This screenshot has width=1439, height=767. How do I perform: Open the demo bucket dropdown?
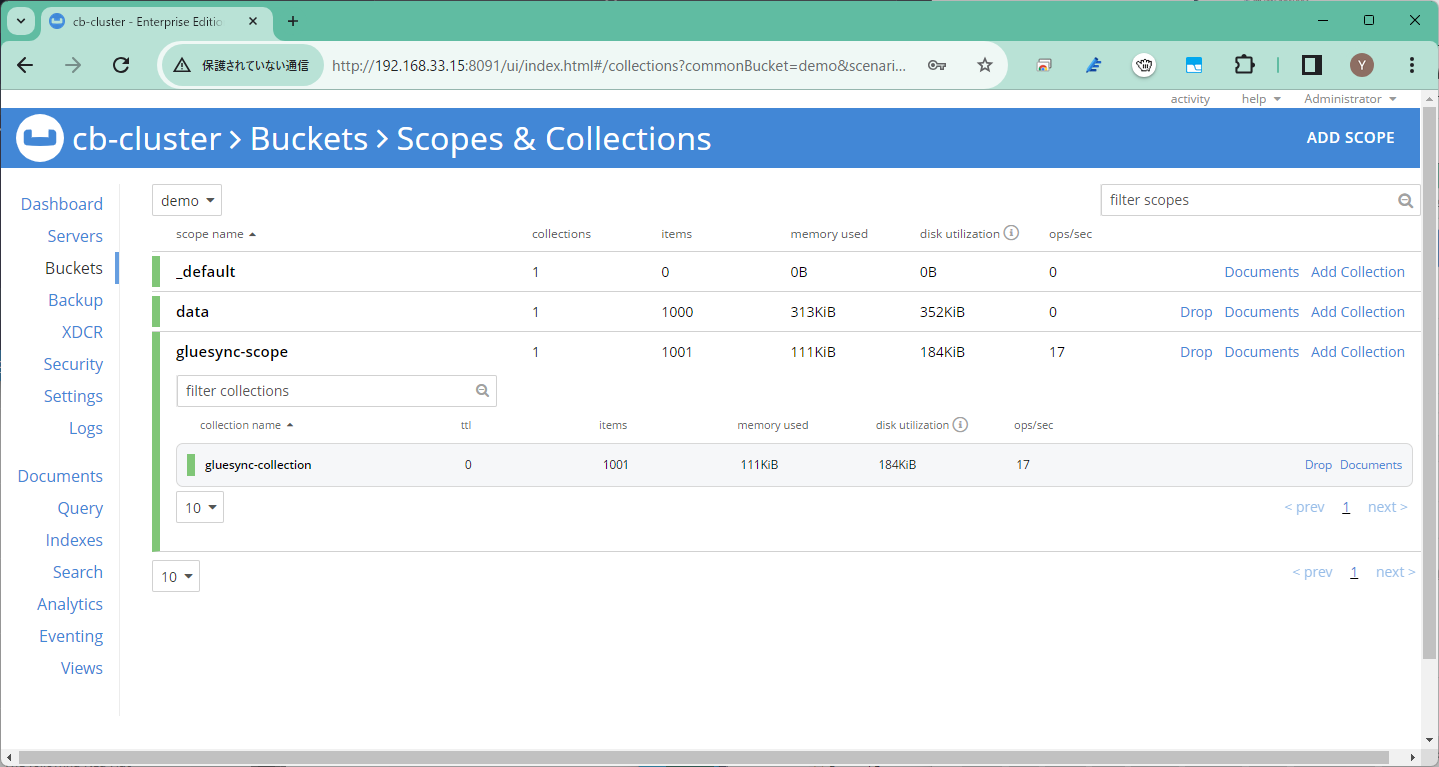point(187,200)
